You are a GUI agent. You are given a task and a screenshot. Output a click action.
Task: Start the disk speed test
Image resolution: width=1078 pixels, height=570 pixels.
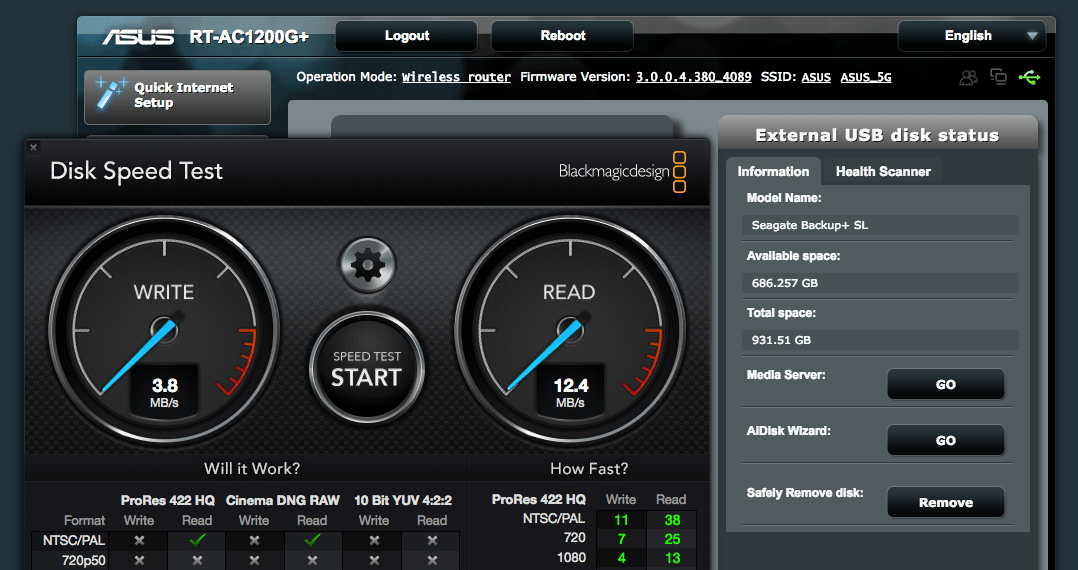tap(367, 369)
